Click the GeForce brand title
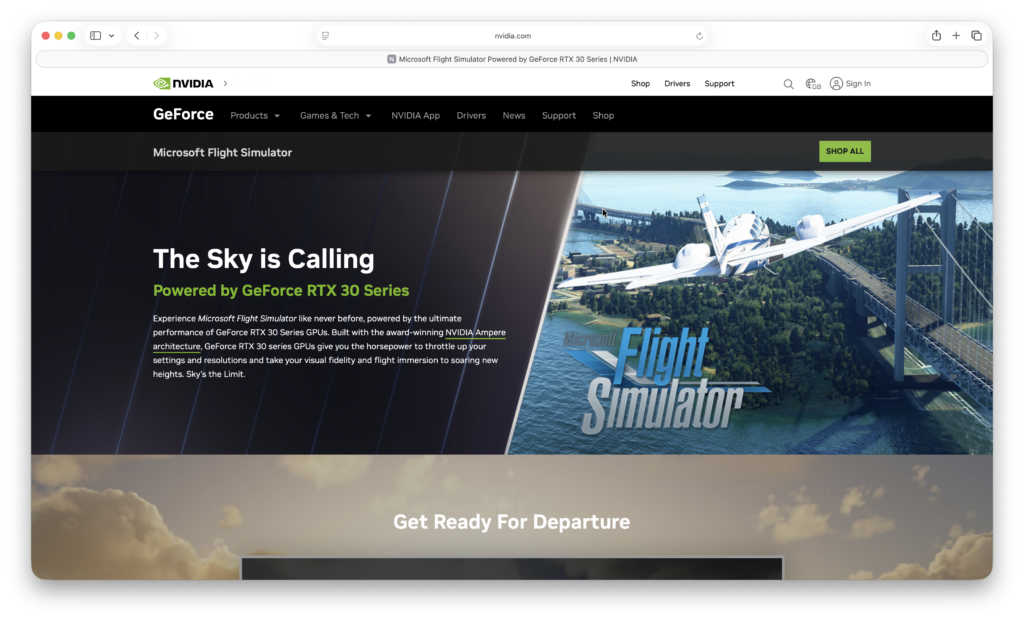 pos(184,114)
